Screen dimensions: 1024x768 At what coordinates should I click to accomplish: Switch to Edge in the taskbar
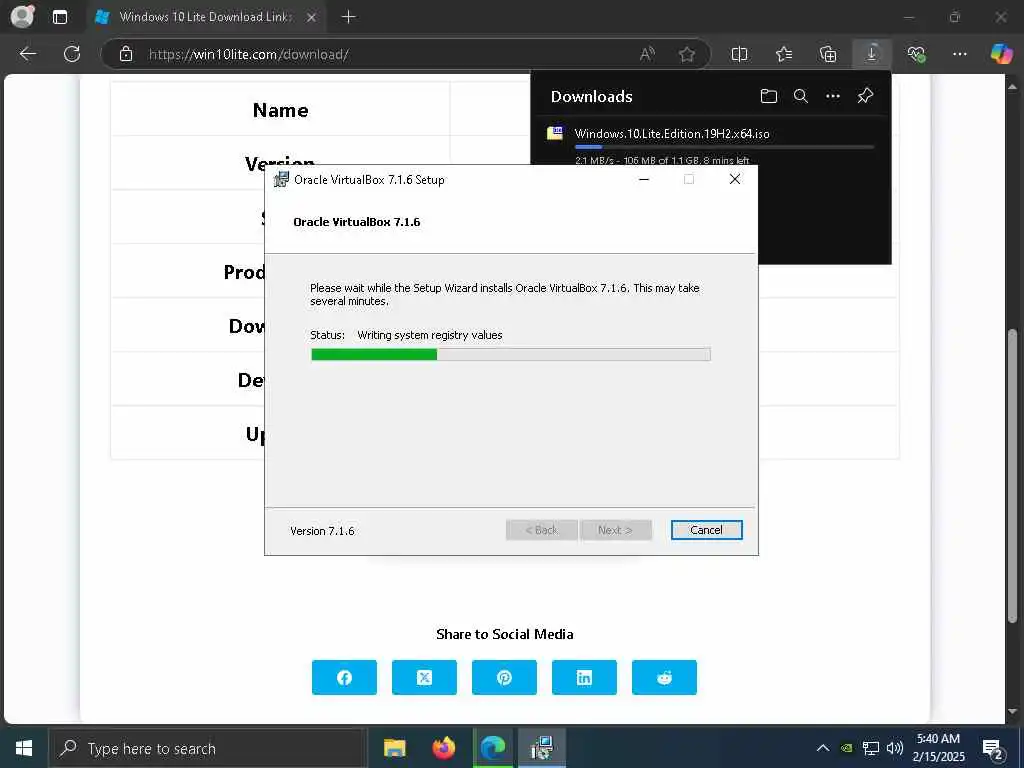(493, 748)
